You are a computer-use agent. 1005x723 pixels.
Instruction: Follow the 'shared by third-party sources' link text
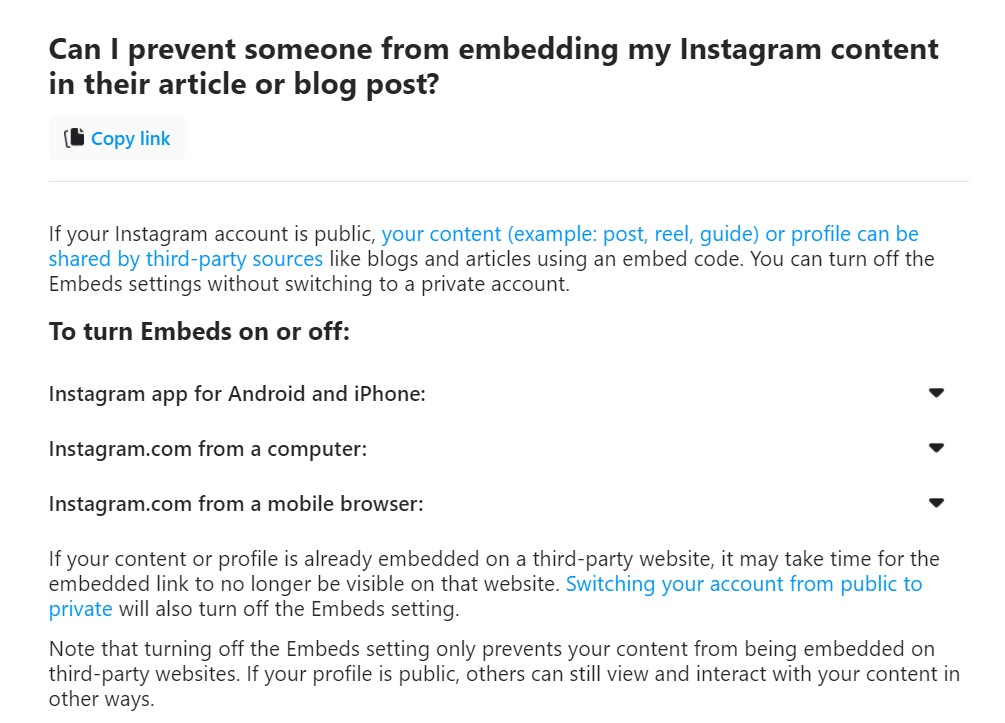point(186,259)
